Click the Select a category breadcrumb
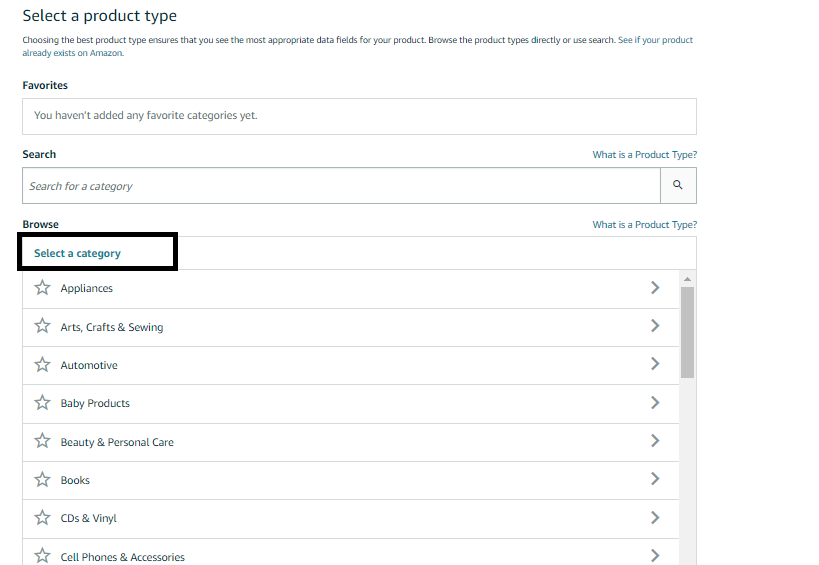819x565 pixels. point(77,253)
